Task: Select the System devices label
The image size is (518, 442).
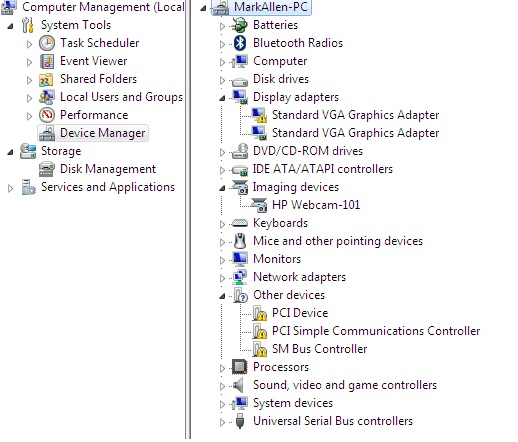Action: click(293, 403)
